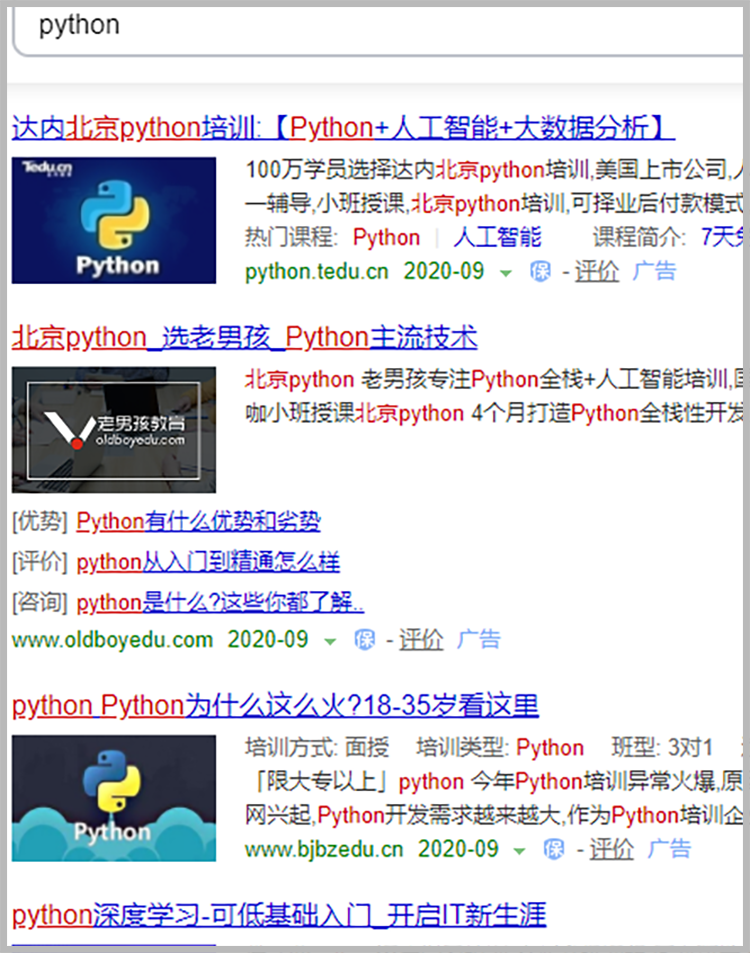Screen dimensions: 750x953
Task: Visit python.tedu.cn green URL
Action: click(317, 271)
